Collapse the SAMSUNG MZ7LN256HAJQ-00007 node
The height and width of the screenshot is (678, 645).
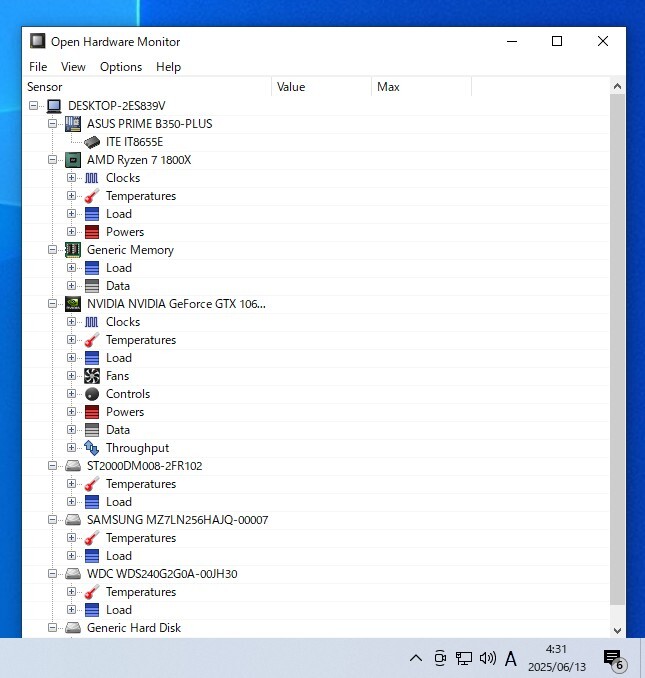click(52, 520)
